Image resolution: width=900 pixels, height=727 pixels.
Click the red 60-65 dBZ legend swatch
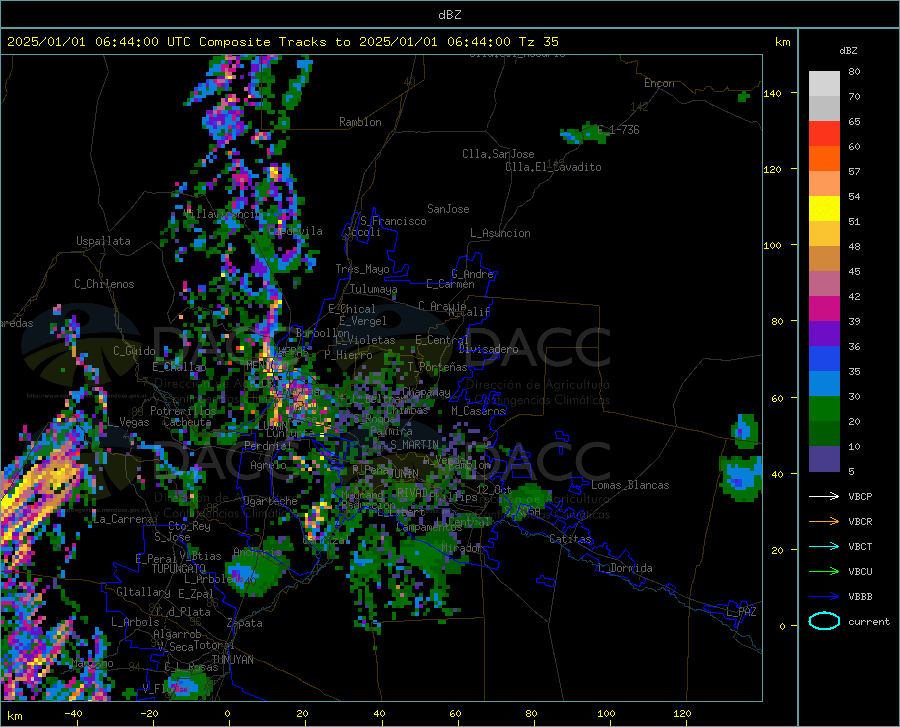coord(824,134)
